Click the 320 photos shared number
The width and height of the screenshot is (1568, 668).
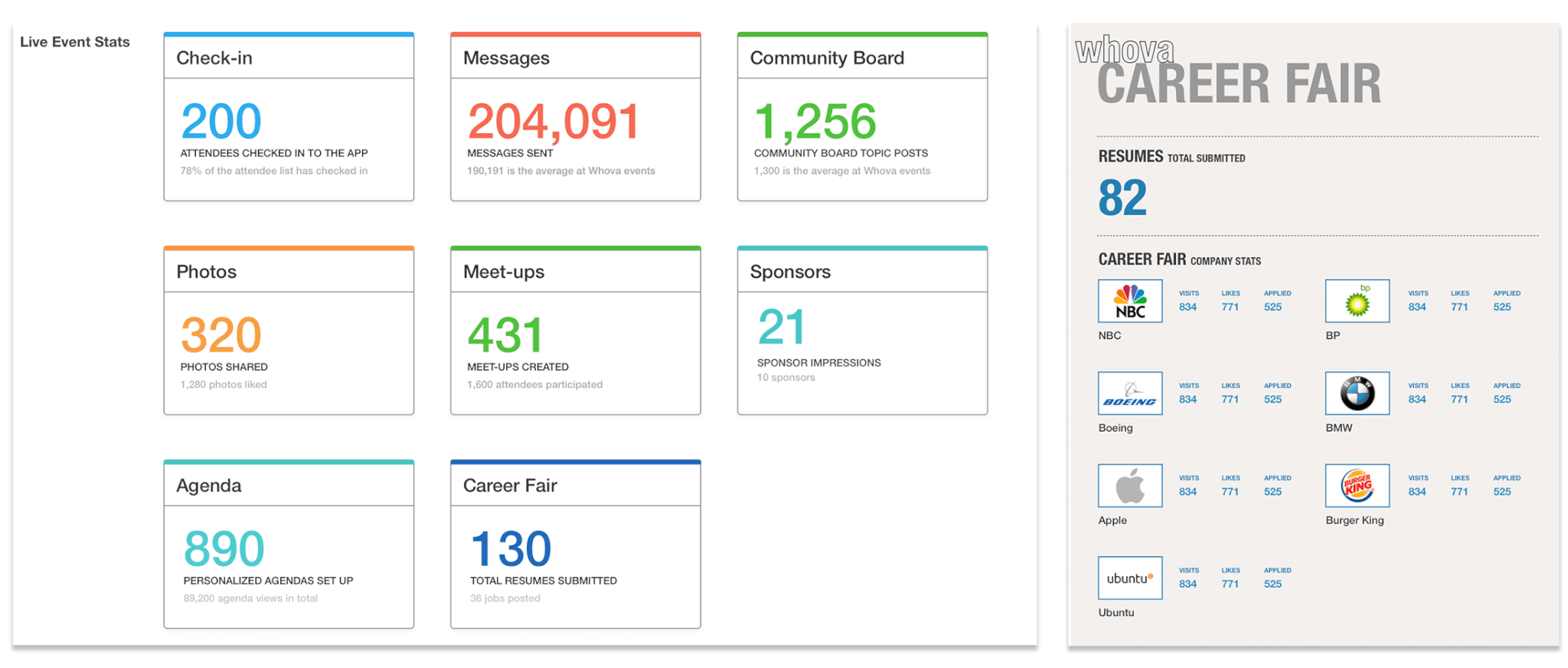coord(221,335)
